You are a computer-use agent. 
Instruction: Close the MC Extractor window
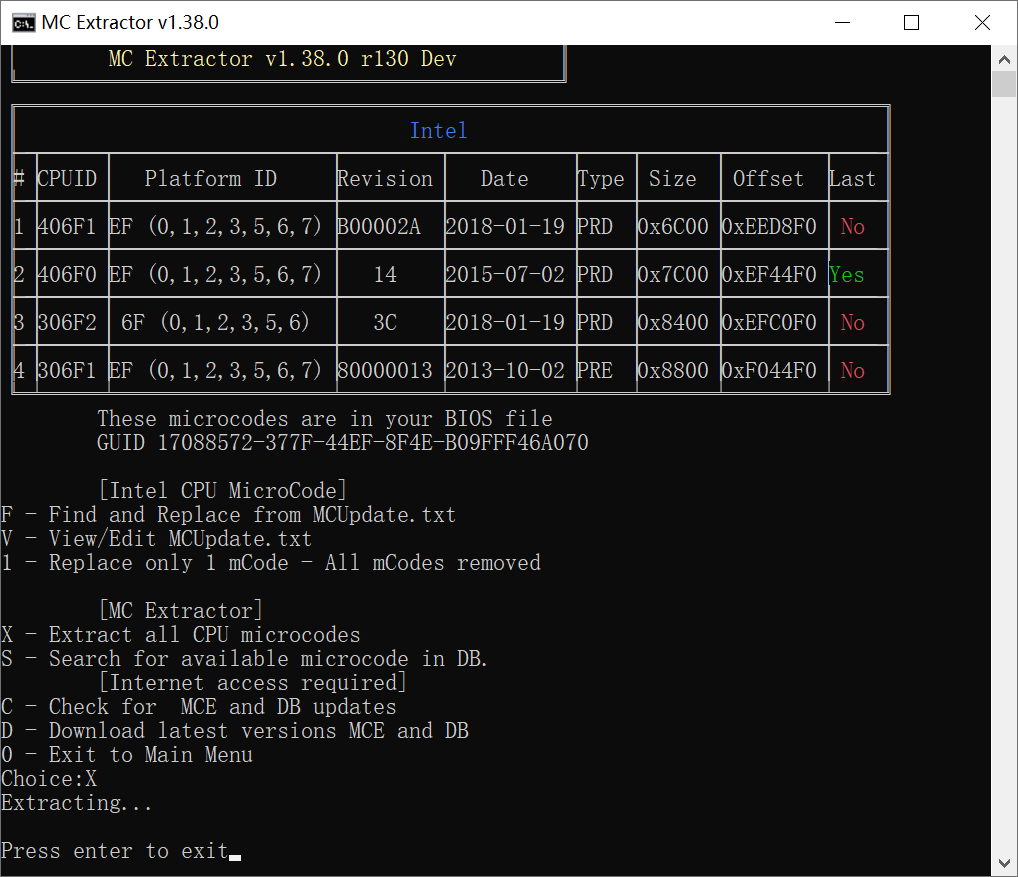(982, 23)
